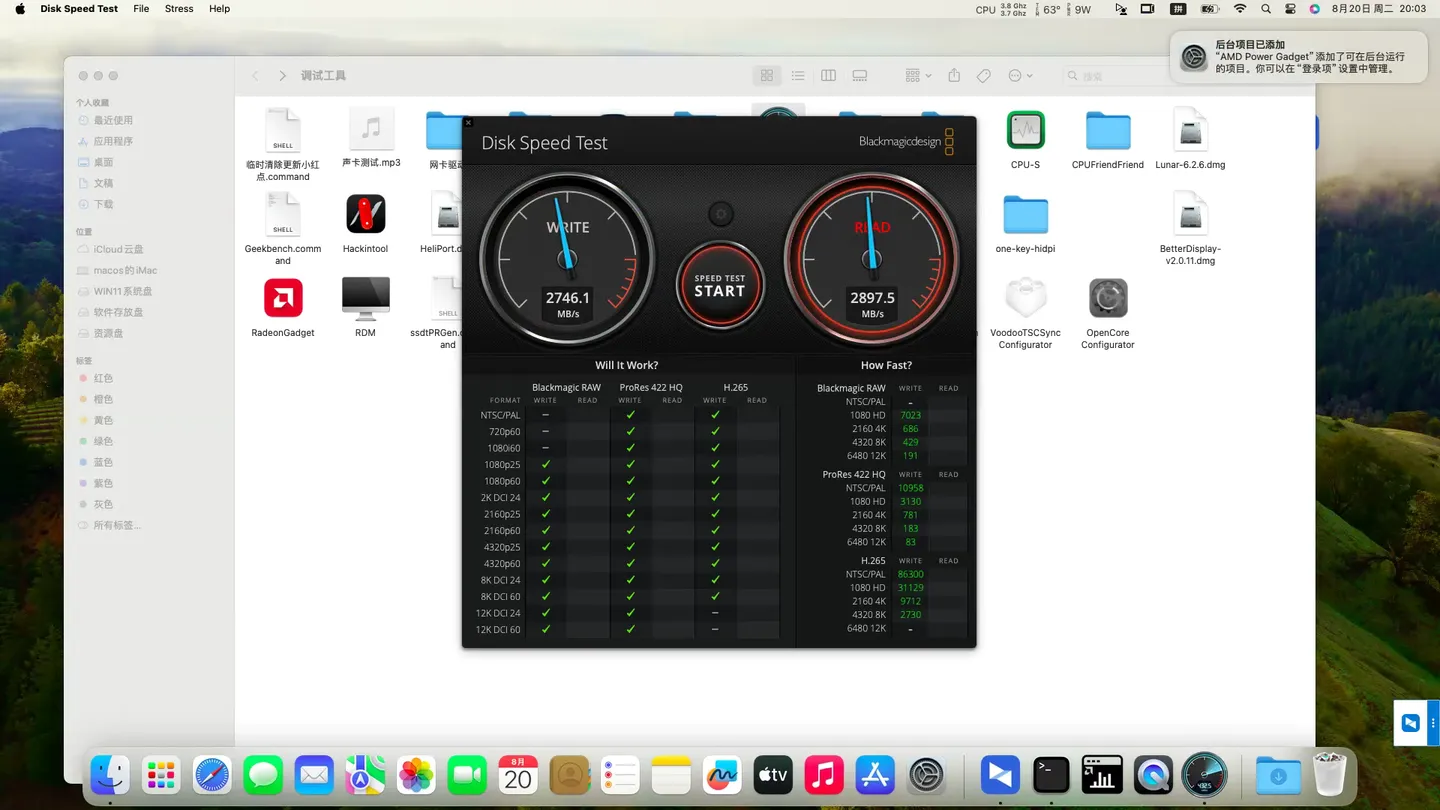Expand the group-by dropdown in Finder toolbar
The width and height of the screenshot is (1440, 810).
tap(917, 76)
